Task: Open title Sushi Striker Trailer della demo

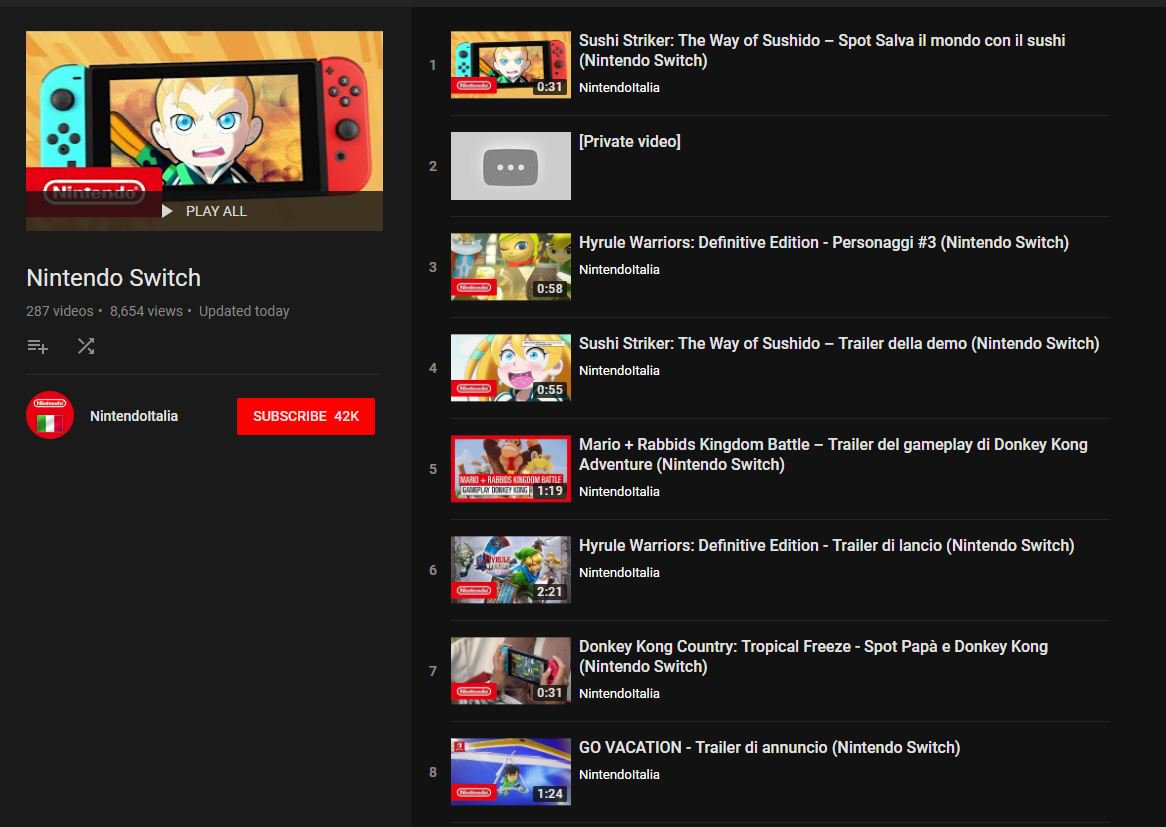Action: click(x=839, y=344)
